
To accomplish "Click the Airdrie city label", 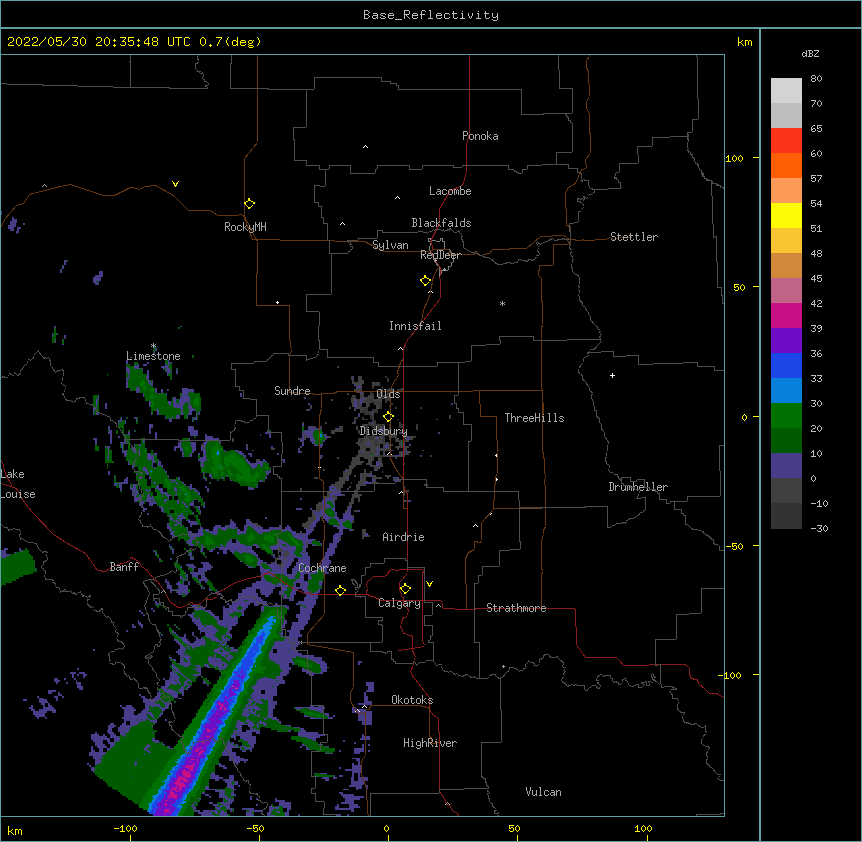I will [403, 537].
